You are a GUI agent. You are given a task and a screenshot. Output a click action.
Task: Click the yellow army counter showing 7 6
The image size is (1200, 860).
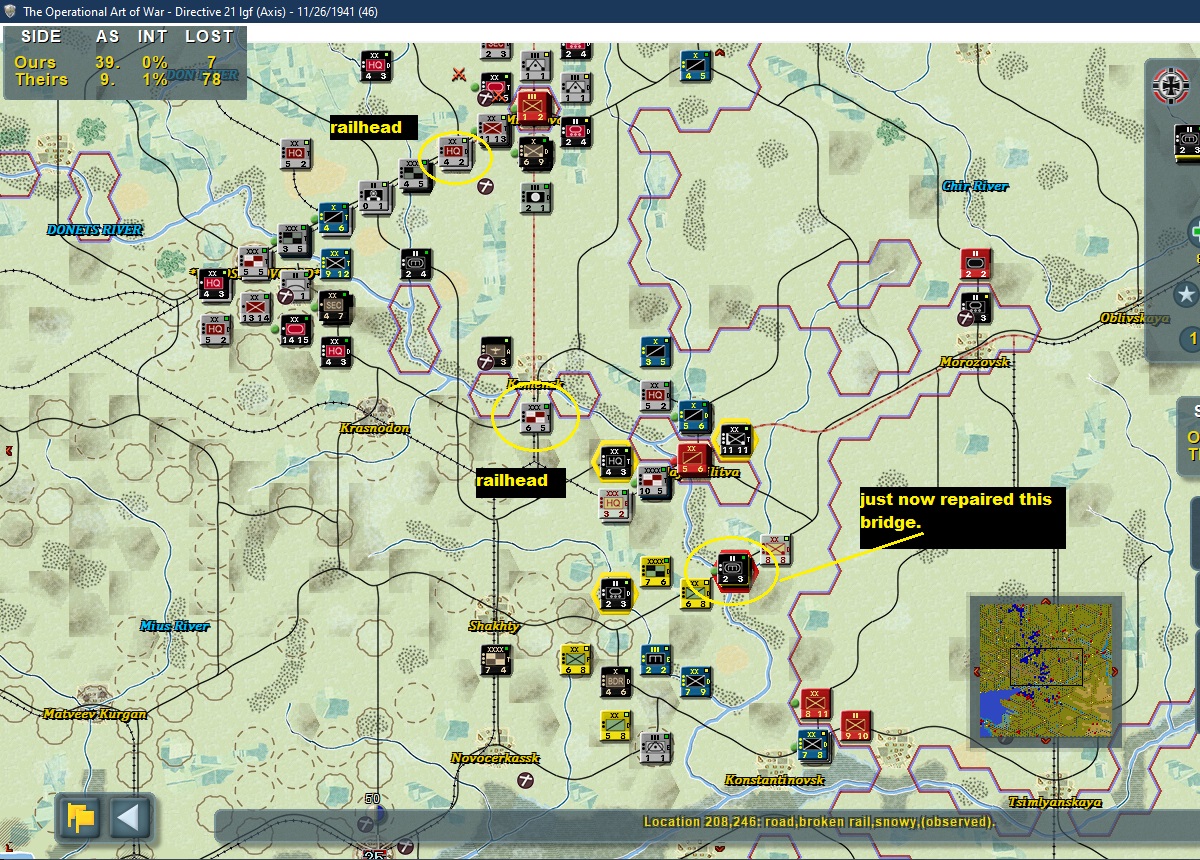click(655, 570)
